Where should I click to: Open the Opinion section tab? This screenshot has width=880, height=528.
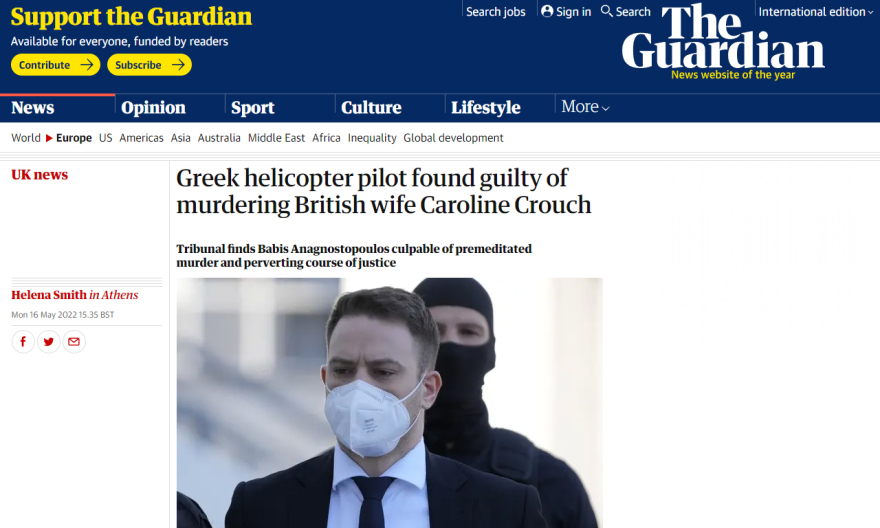pyautogui.click(x=153, y=107)
